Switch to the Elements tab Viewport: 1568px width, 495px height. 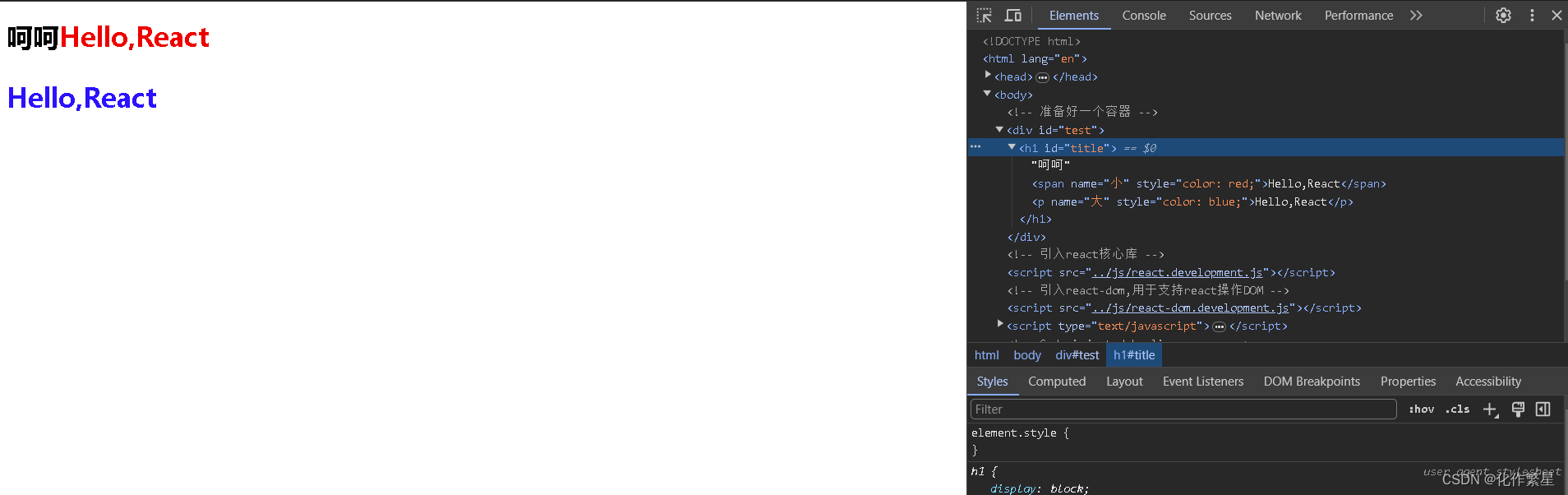(x=1073, y=16)
